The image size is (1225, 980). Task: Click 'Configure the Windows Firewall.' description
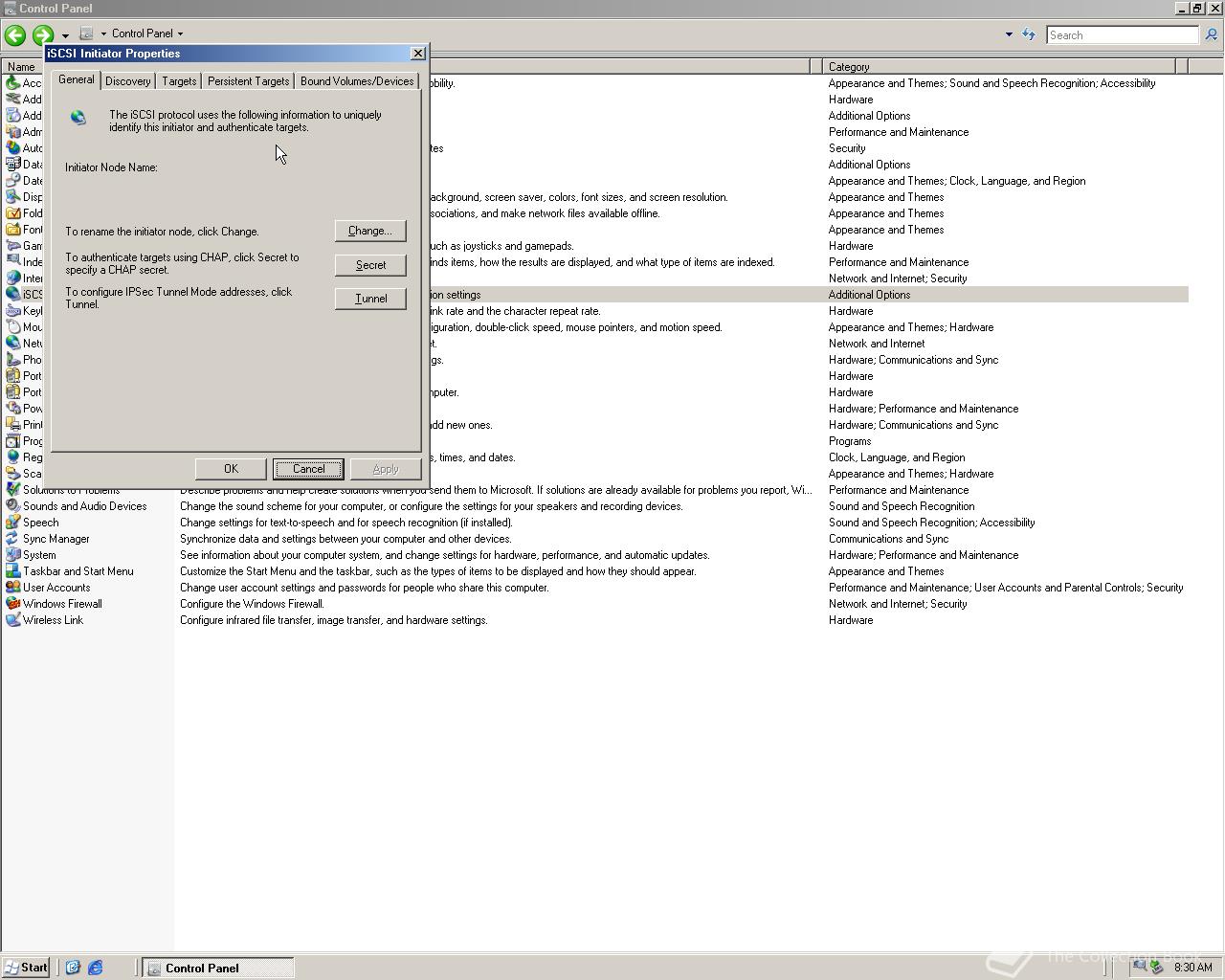click(x=252, y=604)
